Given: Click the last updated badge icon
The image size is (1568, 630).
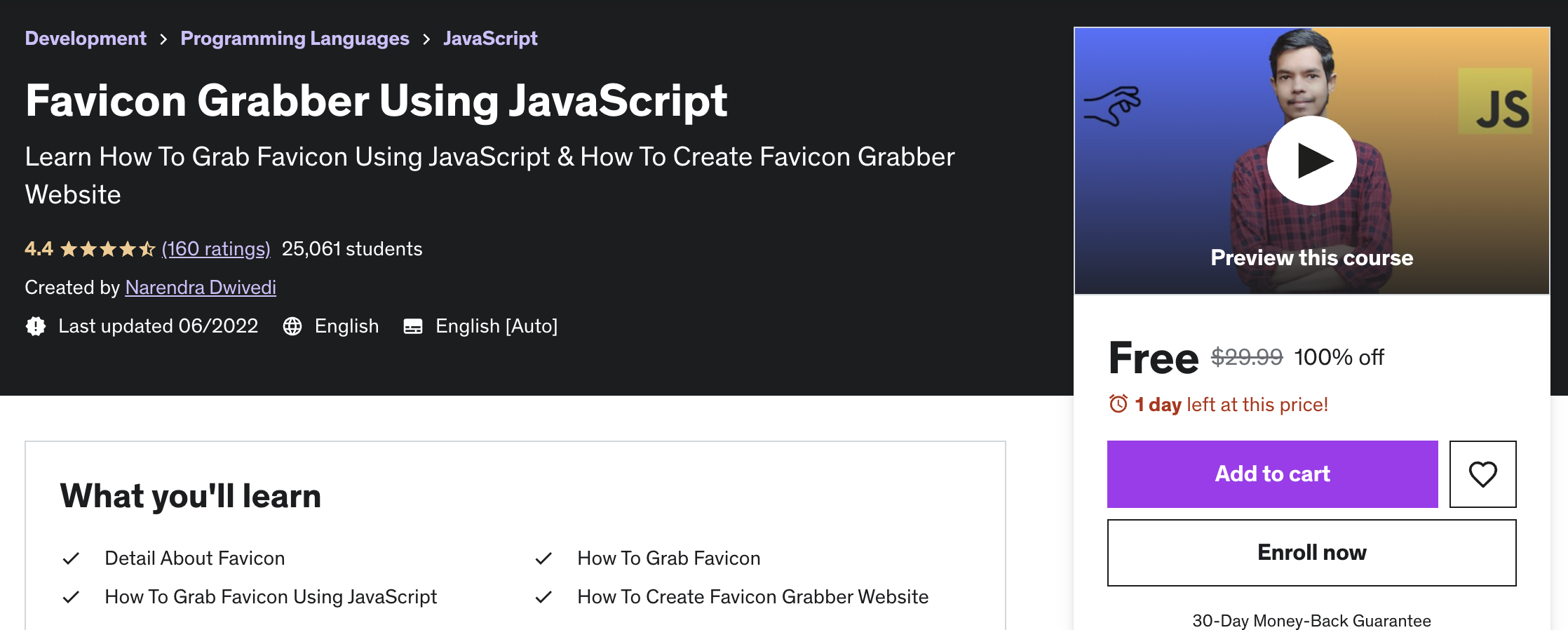Looking at the screenshot, I should tap(36, 326).
